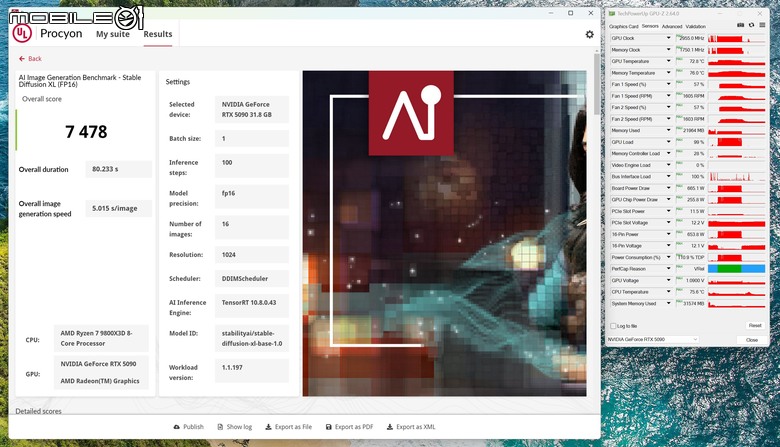Click the PerfCap Reason color bar
The height and width of the screenshot is (447, 780).
click(x=737, y=268)
